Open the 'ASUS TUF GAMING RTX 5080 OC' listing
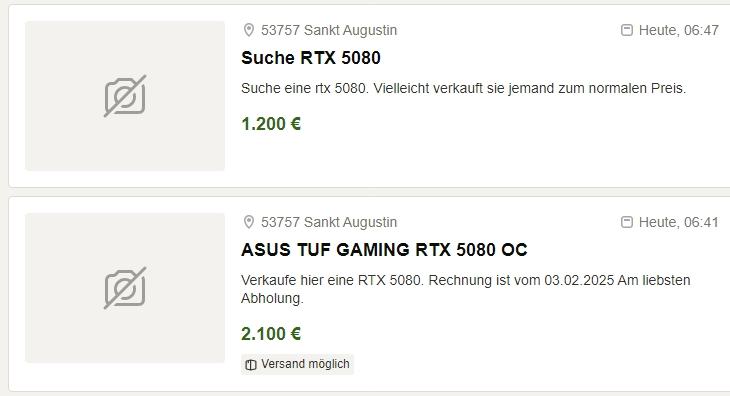Viewport: 730px width, 396px height. point(384,250)
